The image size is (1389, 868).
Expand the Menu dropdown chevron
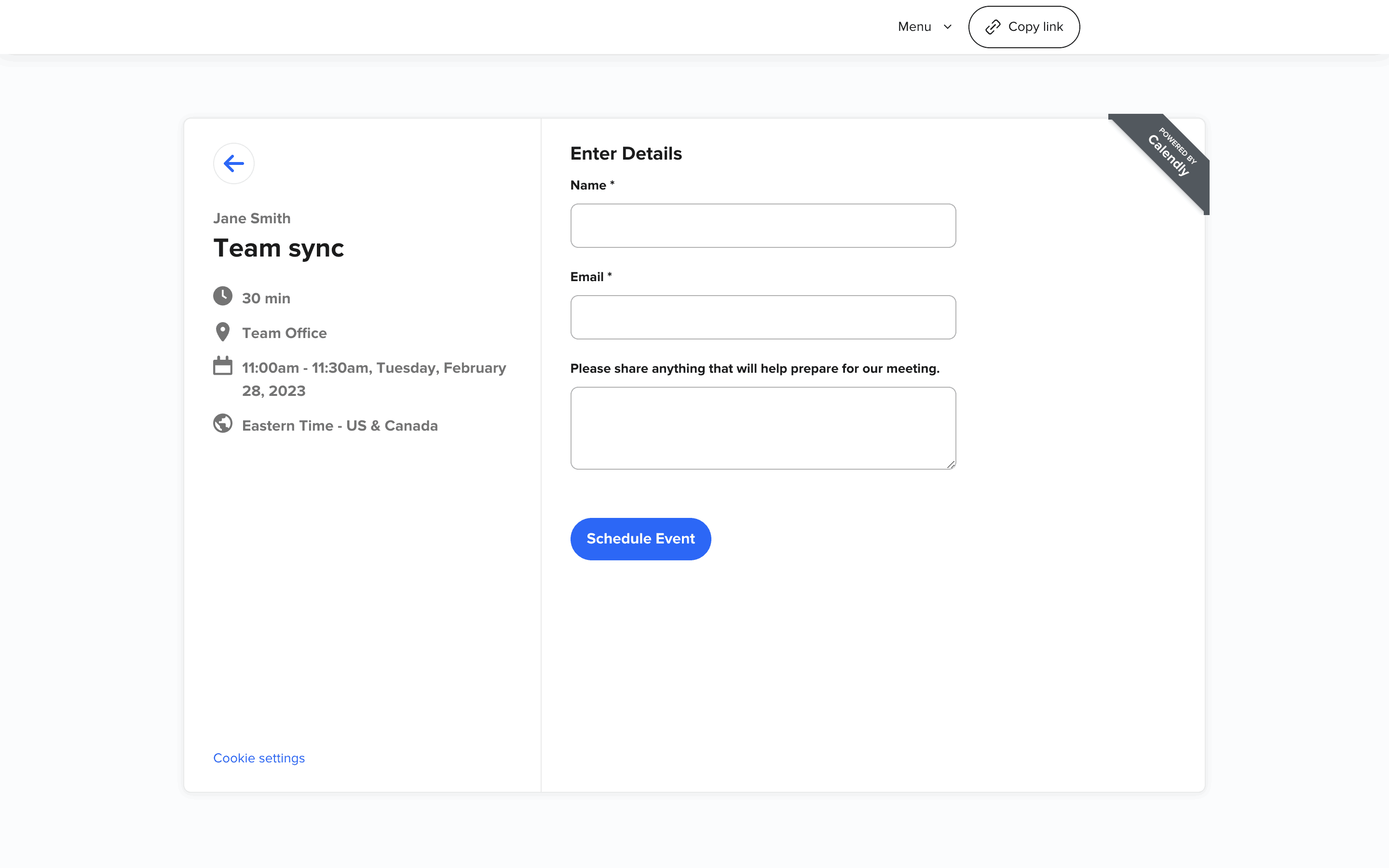click(948, 27)
